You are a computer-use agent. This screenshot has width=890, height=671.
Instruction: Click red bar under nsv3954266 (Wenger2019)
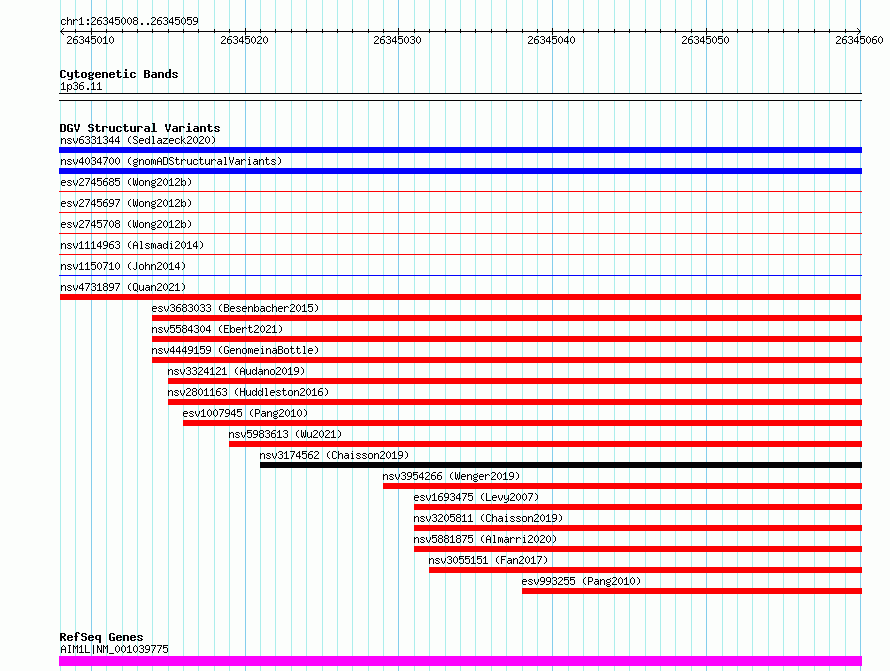coord(622,486)
